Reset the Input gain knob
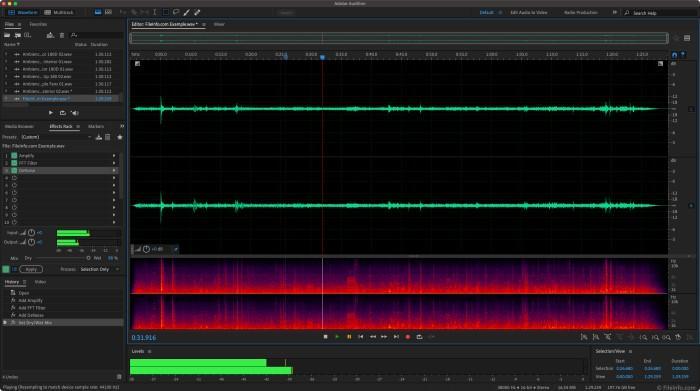 point(31,233)
